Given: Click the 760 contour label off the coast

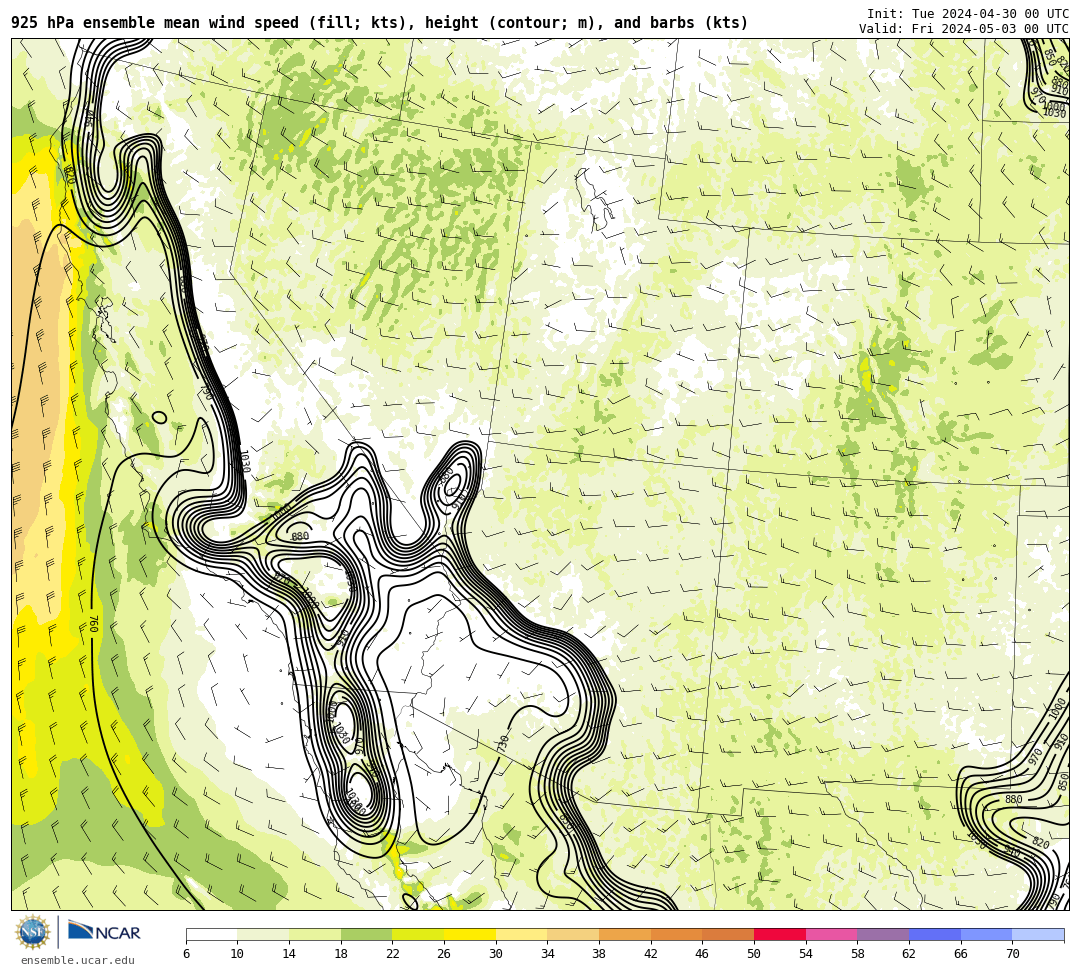Looking at the screenshot, I should click(x=94, y=625).
